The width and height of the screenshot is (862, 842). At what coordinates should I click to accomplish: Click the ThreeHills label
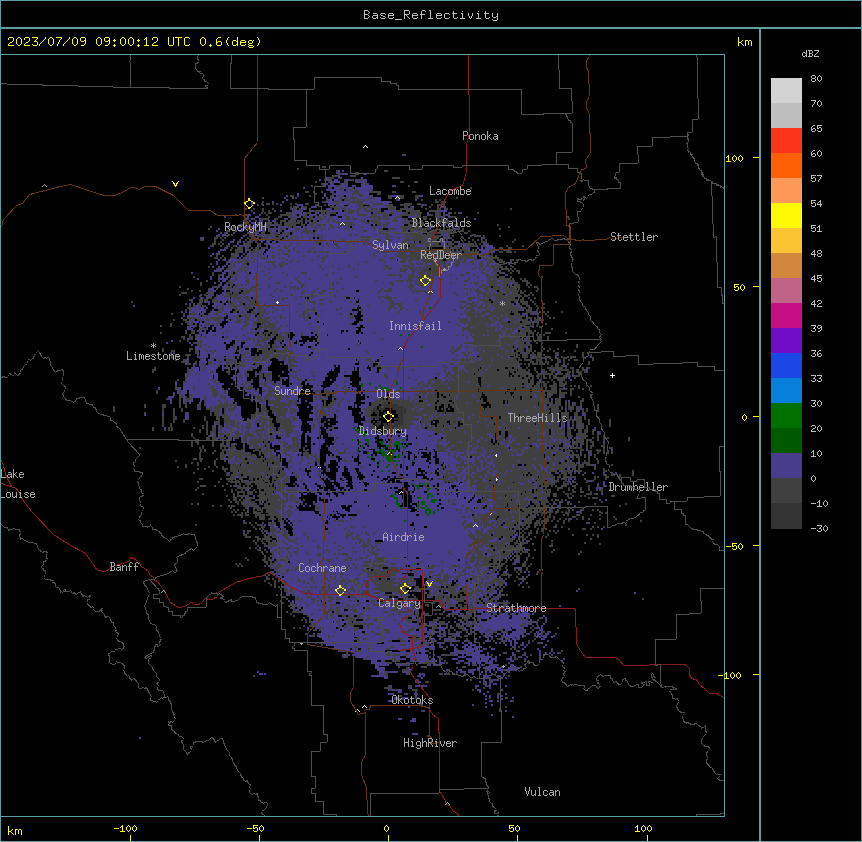[537, 418]
